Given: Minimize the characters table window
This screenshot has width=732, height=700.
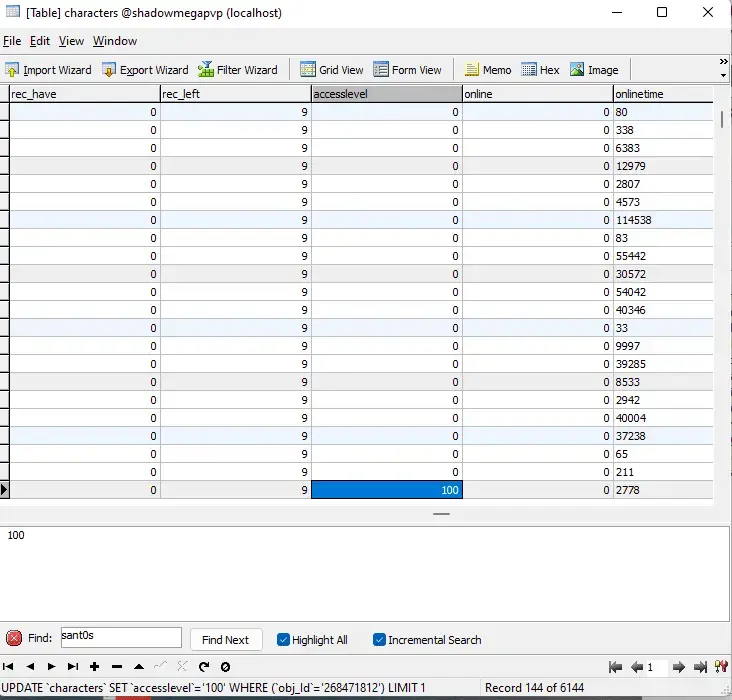Looking at the screenshot, I should point(617,12).
